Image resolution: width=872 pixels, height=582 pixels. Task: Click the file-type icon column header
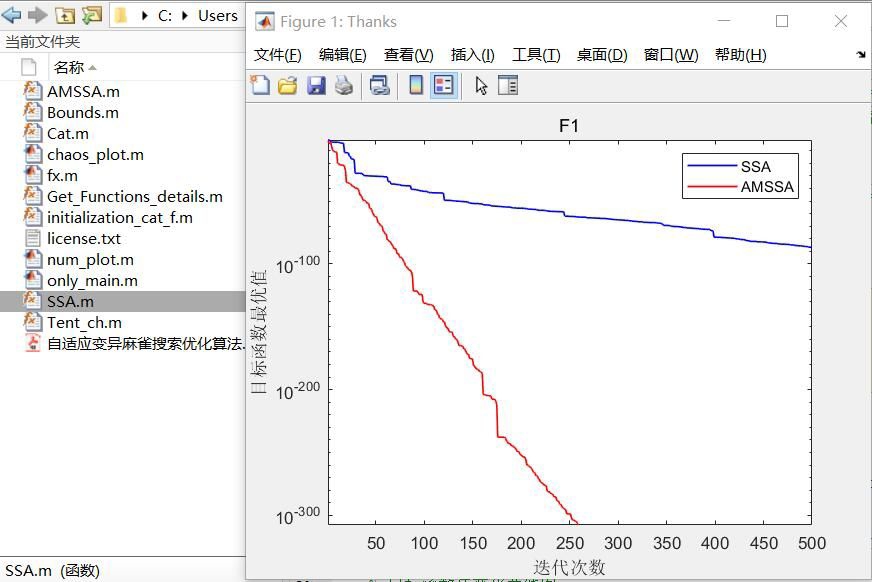point(28,67)
